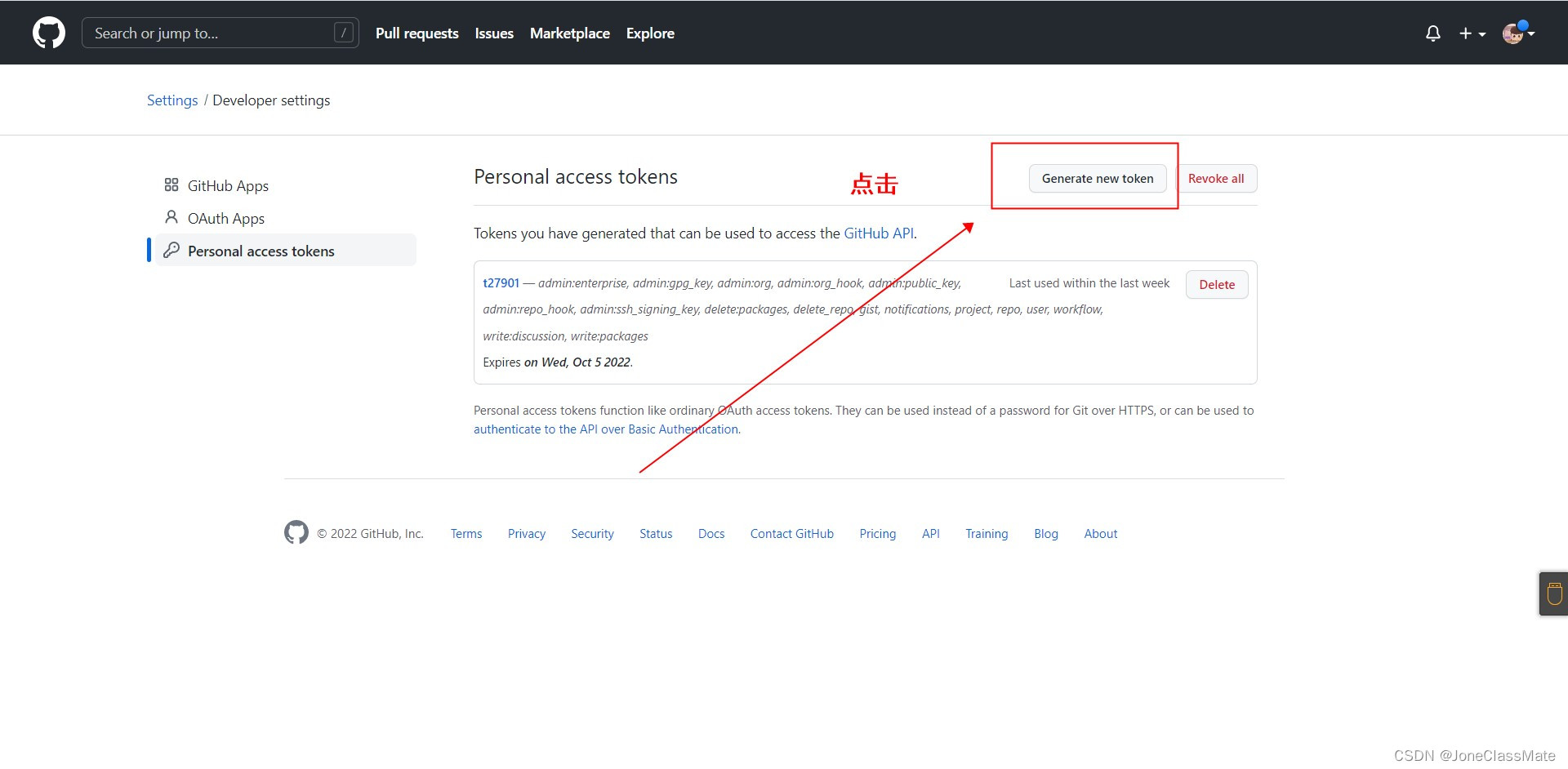Open Issues in the top navigation
Screen dimensions: 1568x769
(x=494, y=33)
